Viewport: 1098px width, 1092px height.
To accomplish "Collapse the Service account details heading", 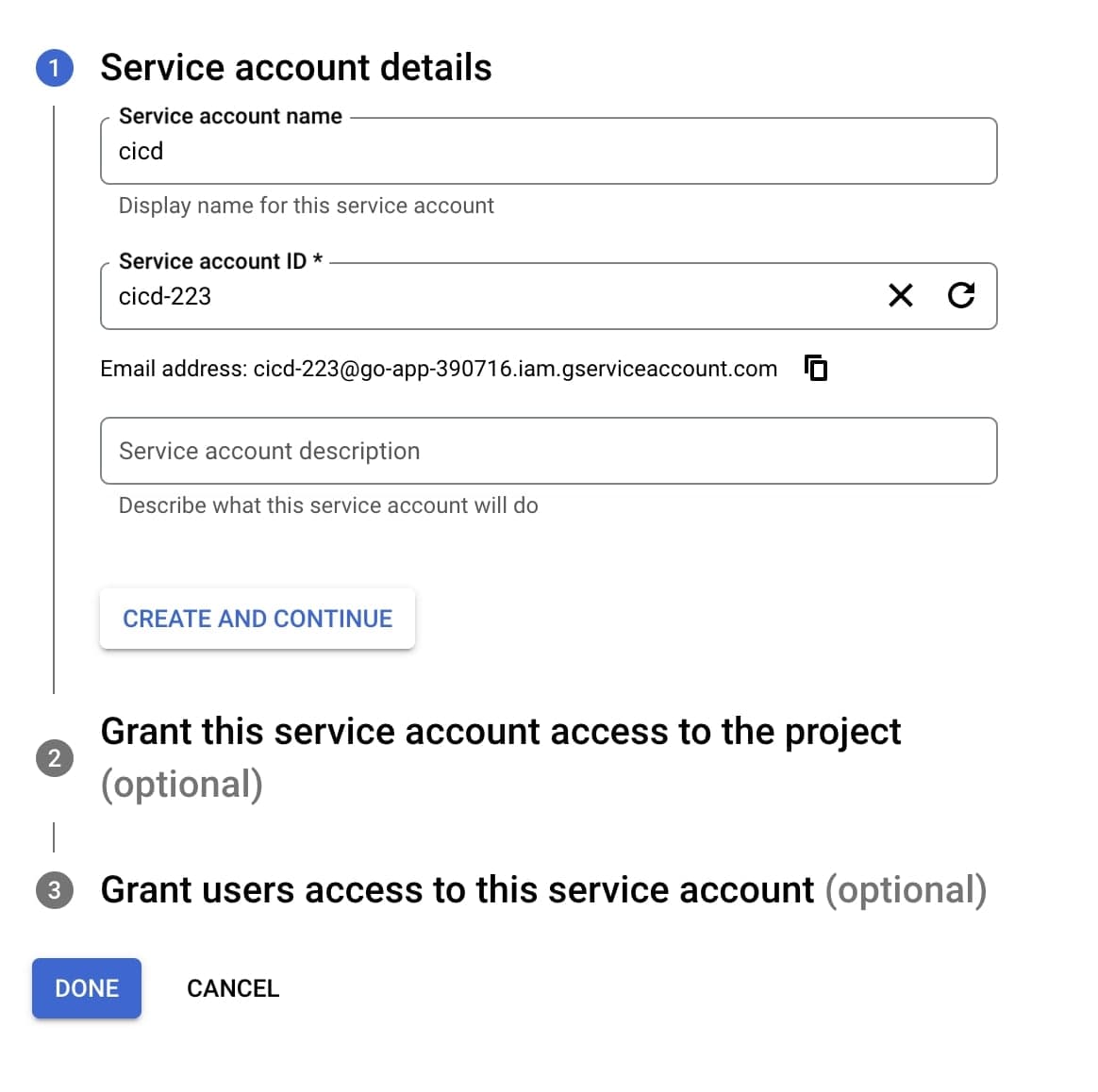I will (296, 68).
